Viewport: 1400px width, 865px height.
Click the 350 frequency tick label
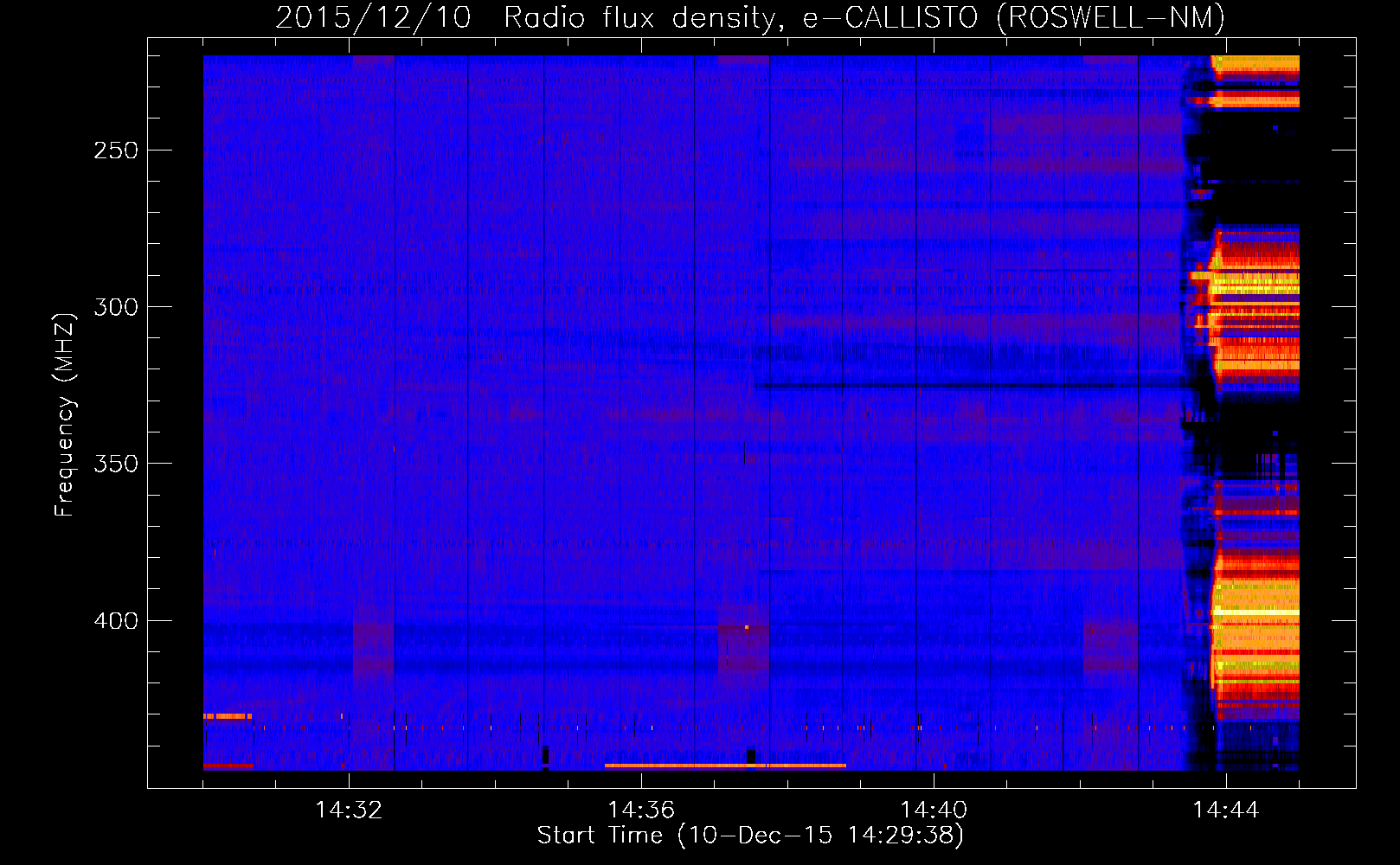point(116,464)
